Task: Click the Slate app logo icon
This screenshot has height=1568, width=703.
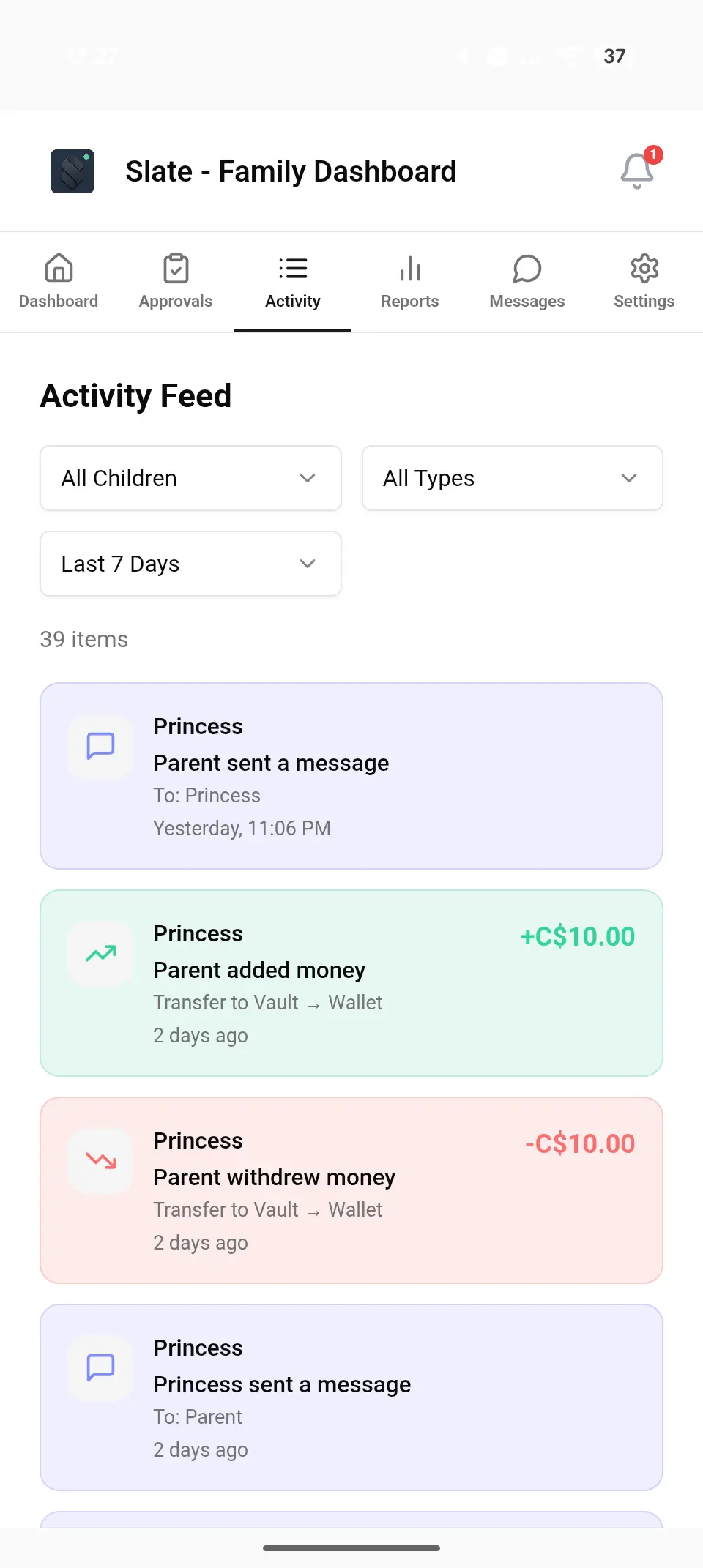Action: click(72, 170)
